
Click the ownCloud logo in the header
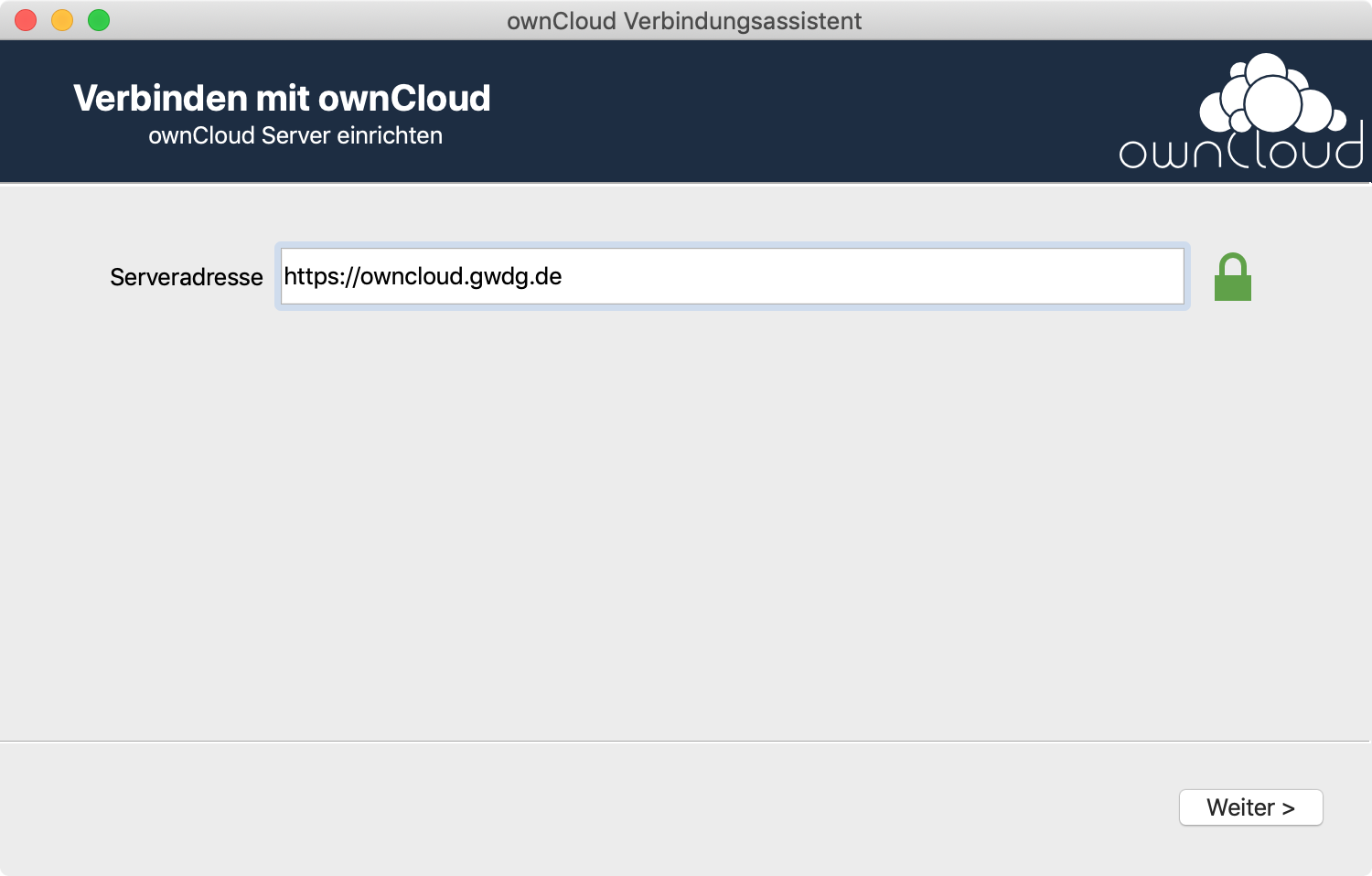pos(1241,111)
